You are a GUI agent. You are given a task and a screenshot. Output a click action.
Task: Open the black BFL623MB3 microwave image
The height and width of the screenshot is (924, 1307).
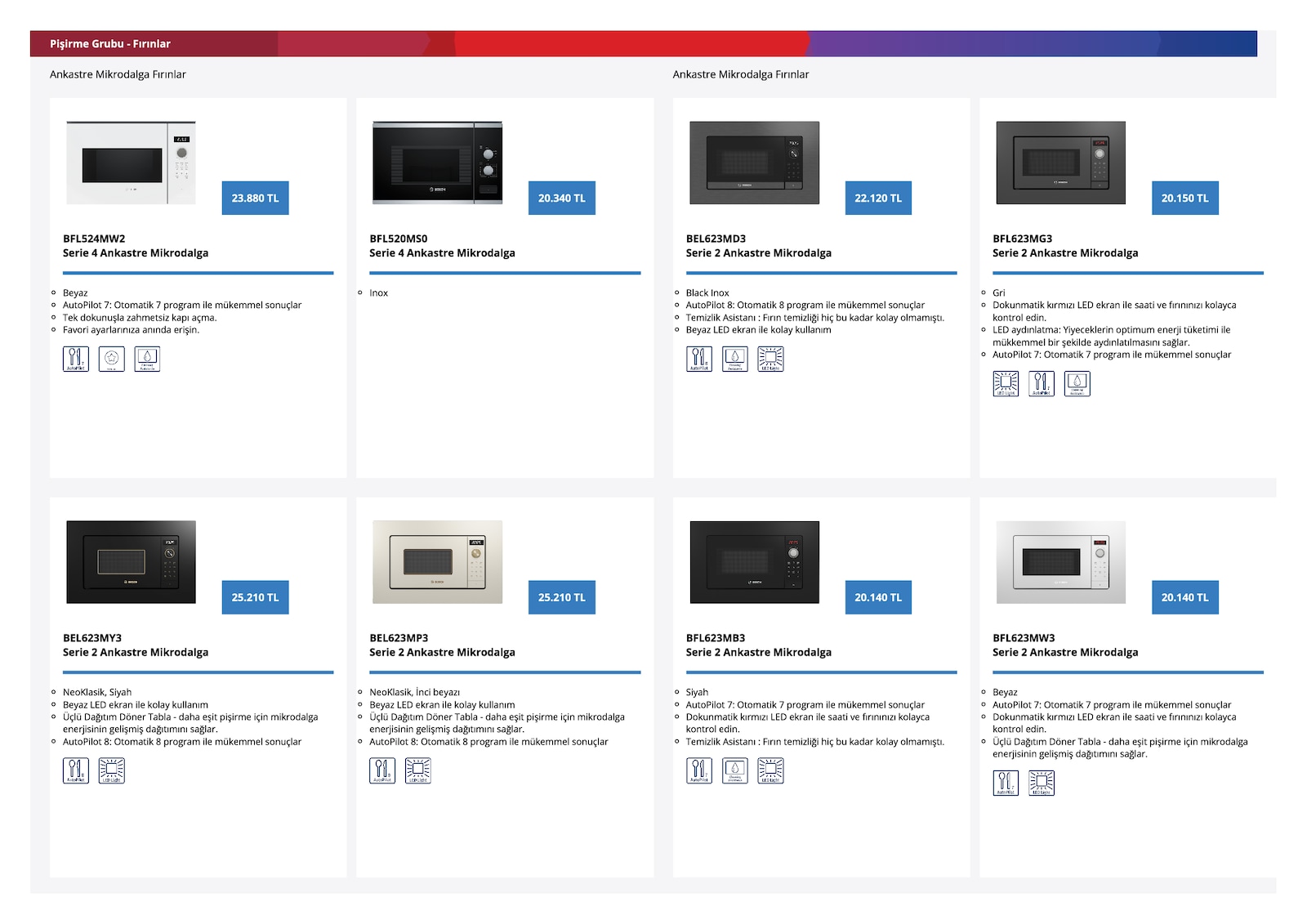[x=754, y=562]
